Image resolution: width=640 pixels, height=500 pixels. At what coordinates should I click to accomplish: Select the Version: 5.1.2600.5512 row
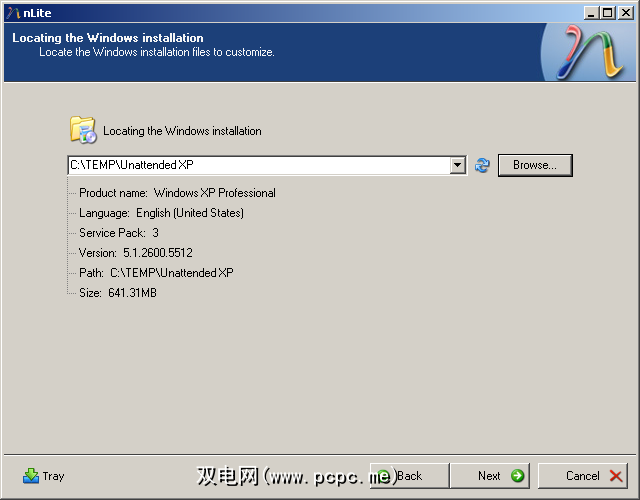tap(136, 253)
